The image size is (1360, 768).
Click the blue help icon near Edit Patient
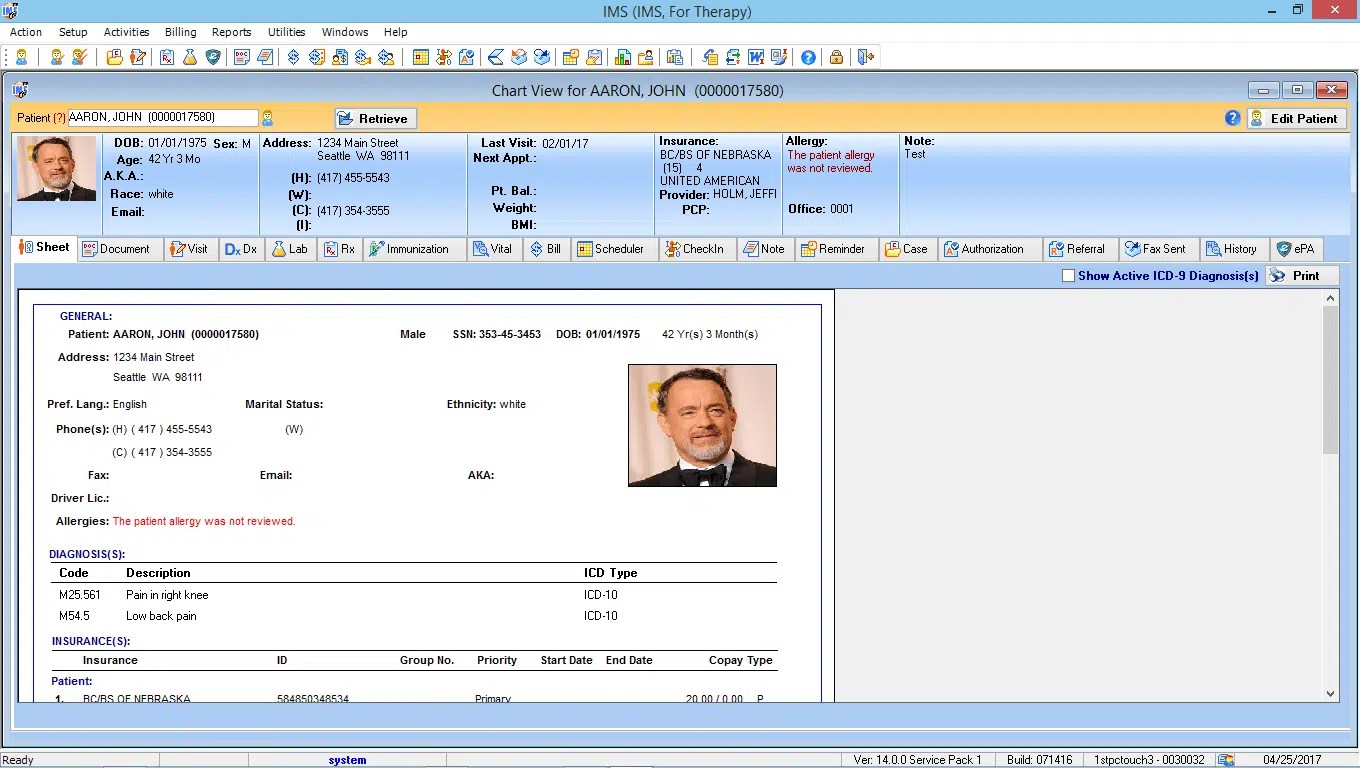(x=1233, y=118)
